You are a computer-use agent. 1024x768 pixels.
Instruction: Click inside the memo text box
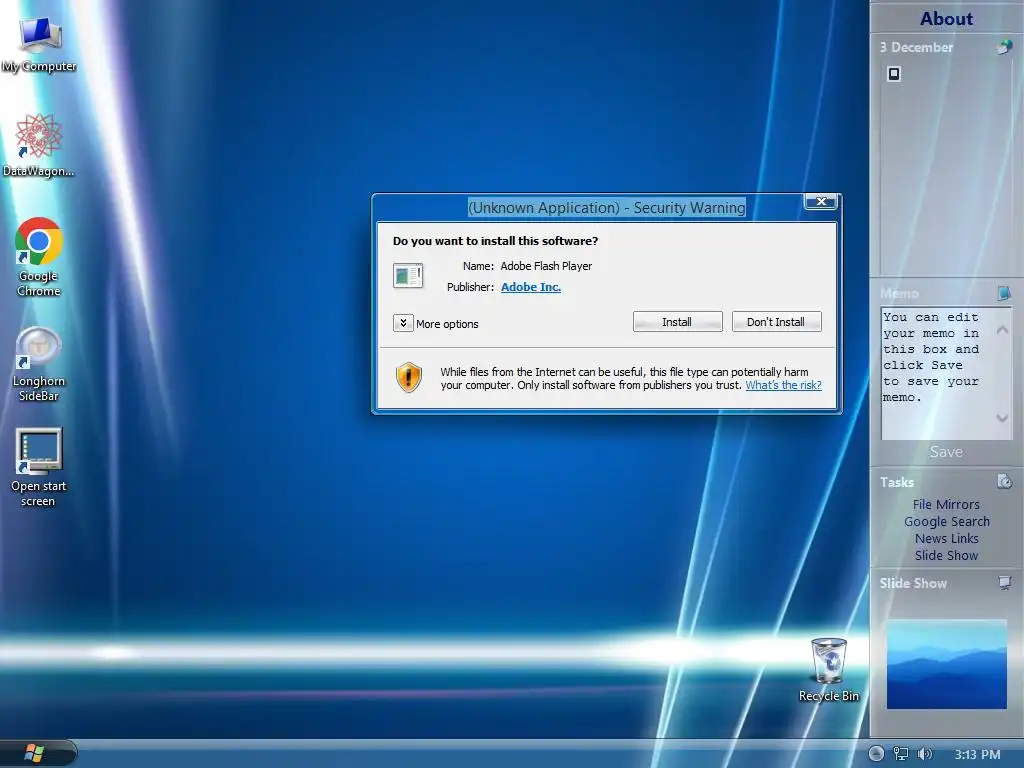pyautogui.click(x=939, y=374)
